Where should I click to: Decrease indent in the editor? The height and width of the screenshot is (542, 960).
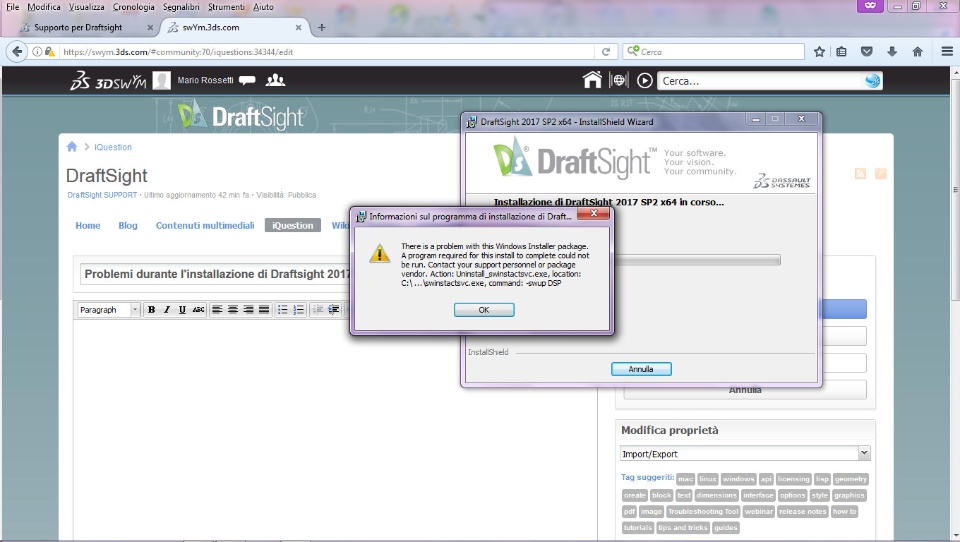(317, 310)
